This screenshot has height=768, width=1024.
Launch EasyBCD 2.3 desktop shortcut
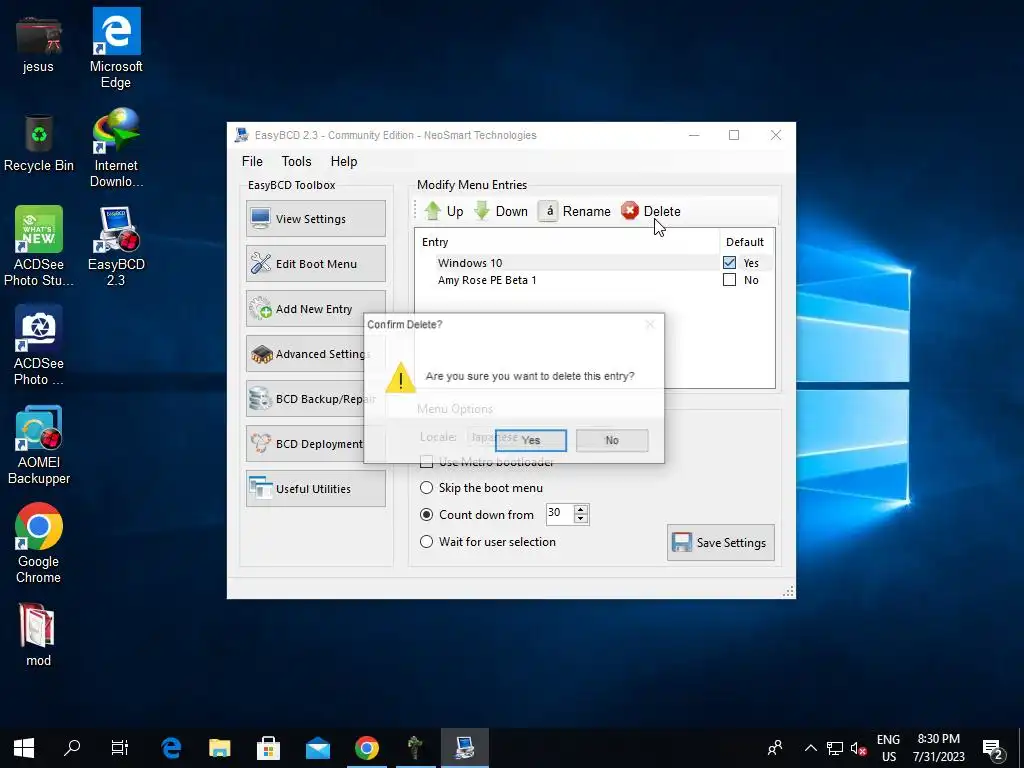(116, 247)
